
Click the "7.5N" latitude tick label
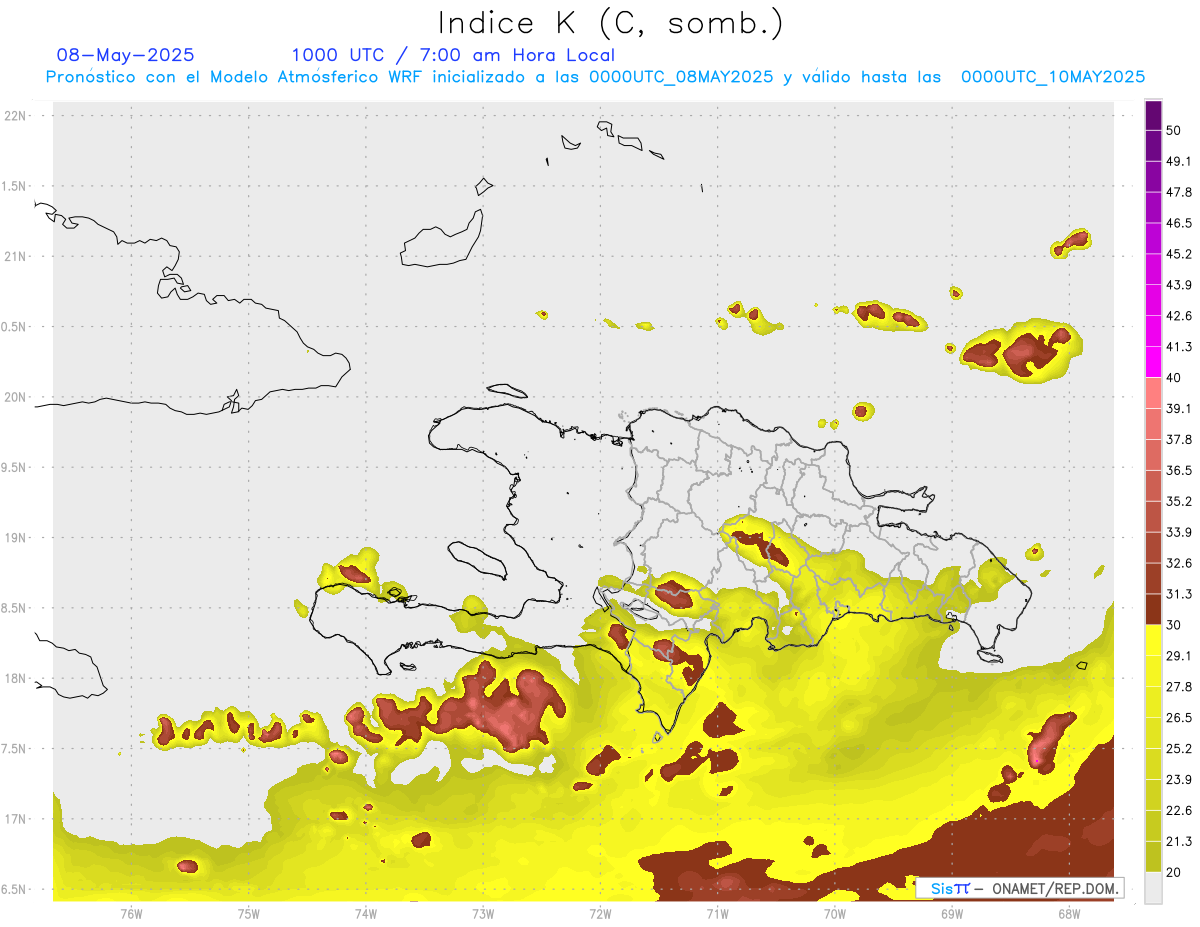click(15, 749)
